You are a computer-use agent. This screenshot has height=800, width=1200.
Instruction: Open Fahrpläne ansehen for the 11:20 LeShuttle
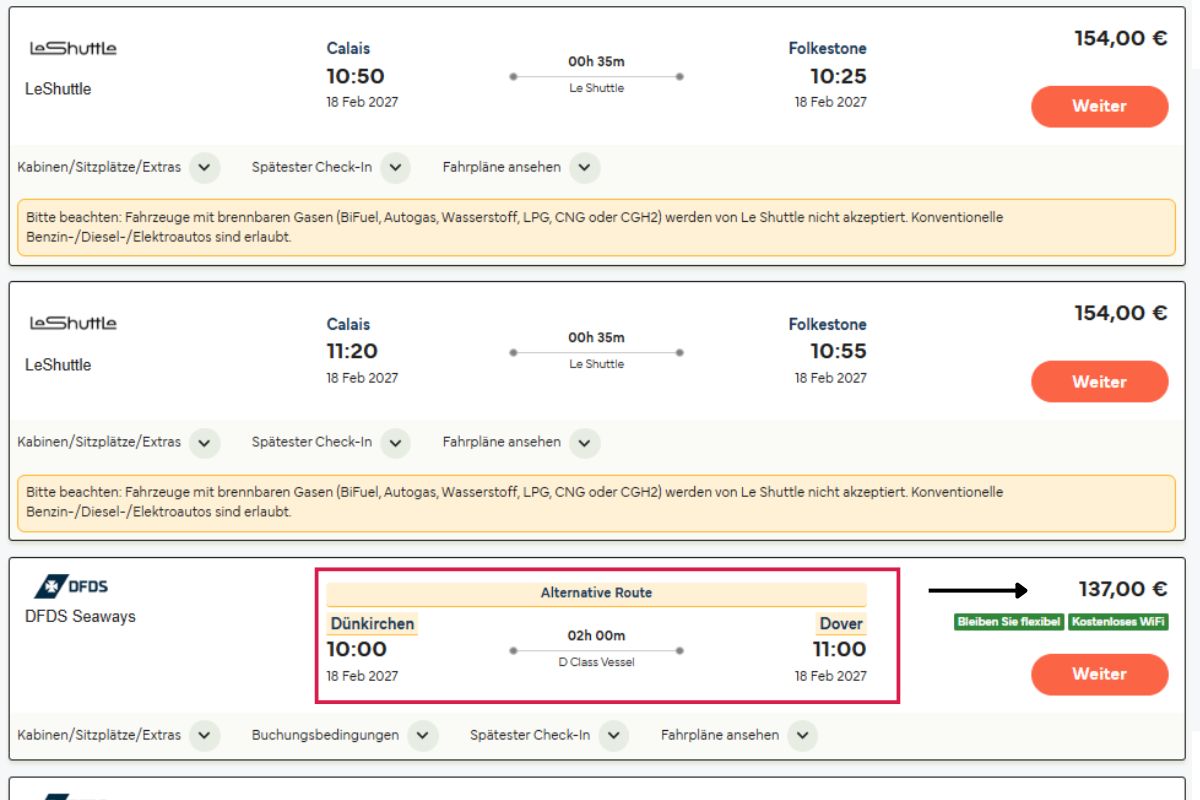[521, 442]
